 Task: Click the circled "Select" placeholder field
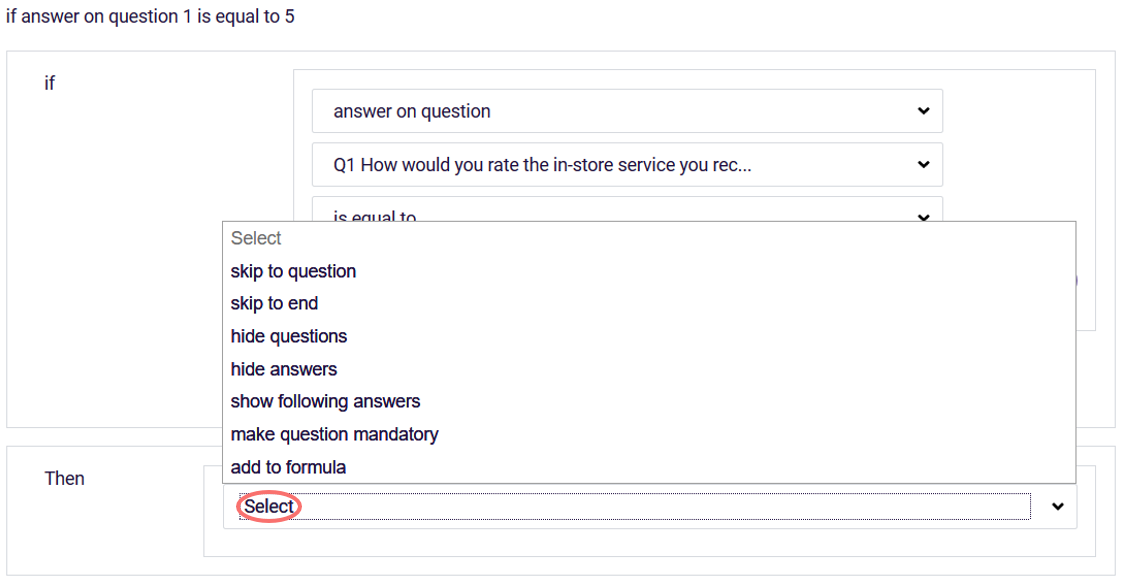pyautogui.click(x=267, y=506)
